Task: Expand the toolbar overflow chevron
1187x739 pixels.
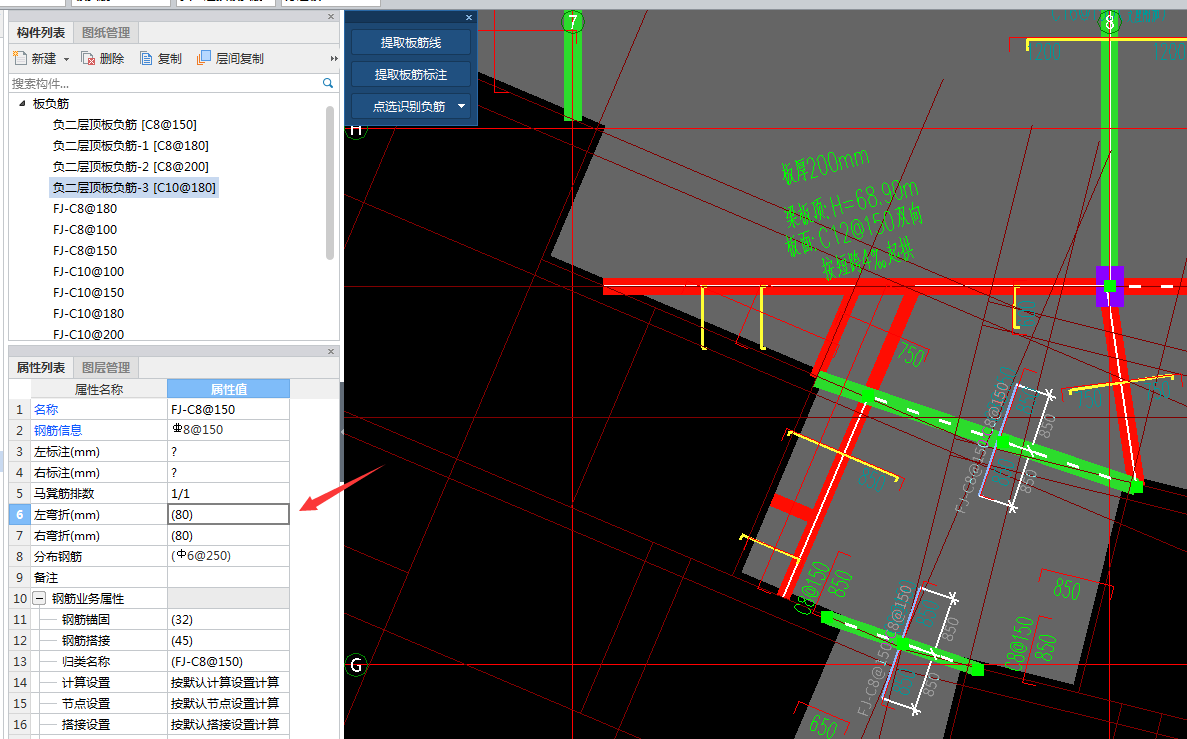Action: tap(334, 58)
